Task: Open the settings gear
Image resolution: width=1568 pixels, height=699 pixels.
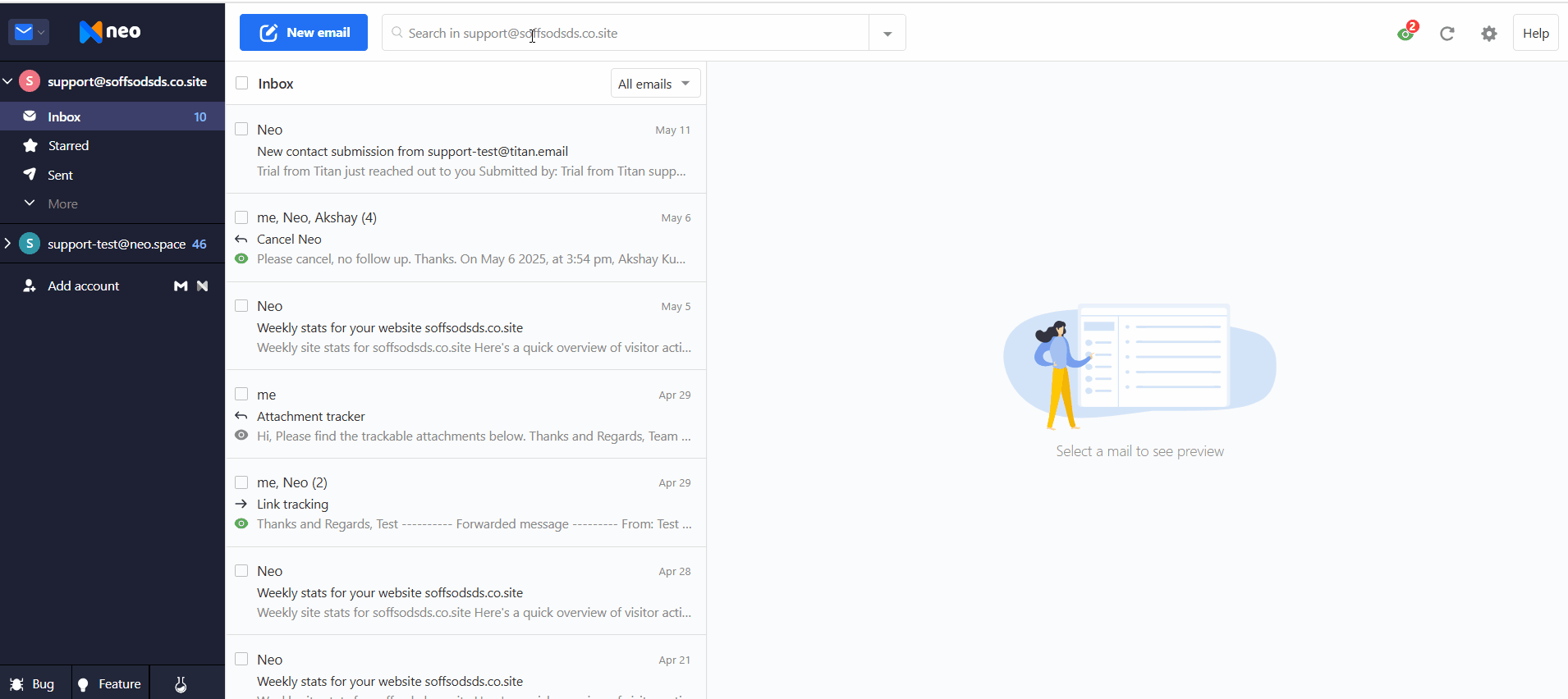Action: (x=1489, y=34)
